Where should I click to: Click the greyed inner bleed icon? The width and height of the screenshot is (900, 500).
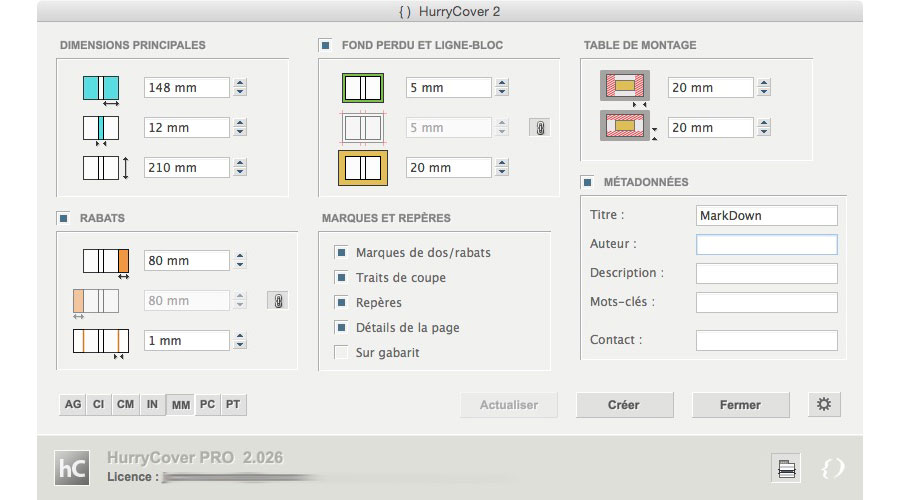click(x=363, y=127)
